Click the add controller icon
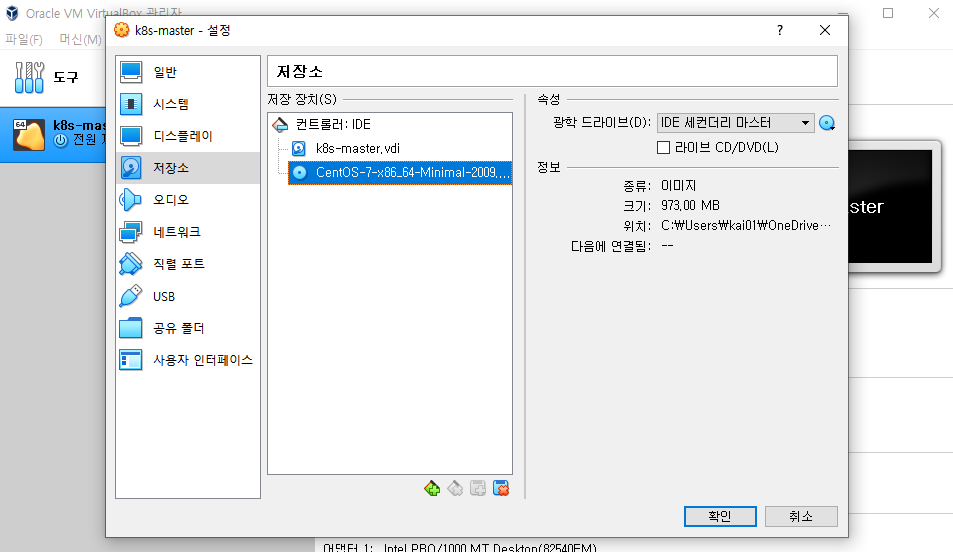This screenshot has height=552, width=953. point(432,488)
